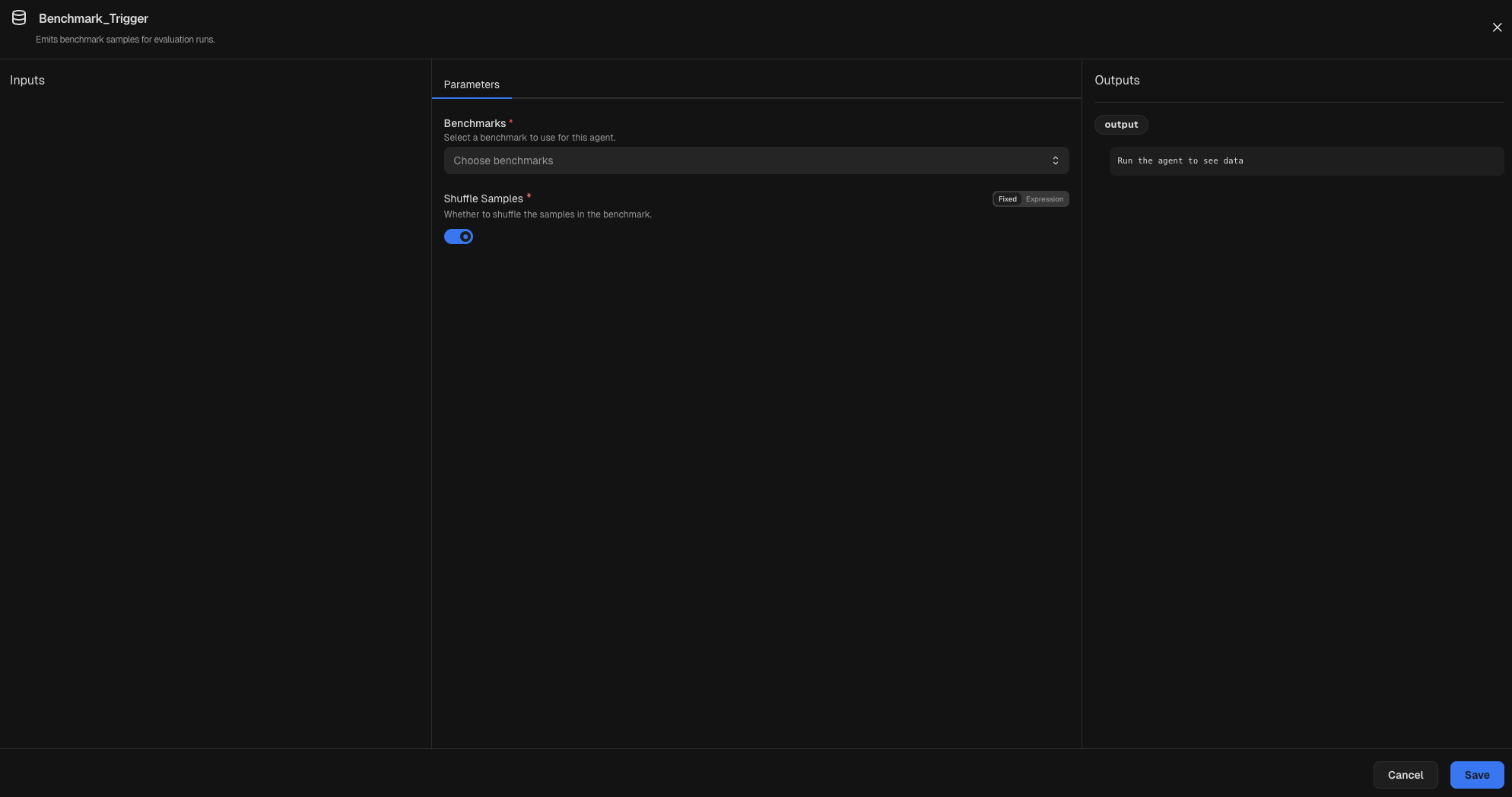Switch to the Parameters tab
This screenshot has width=1512, height=797.
point(471,84)
